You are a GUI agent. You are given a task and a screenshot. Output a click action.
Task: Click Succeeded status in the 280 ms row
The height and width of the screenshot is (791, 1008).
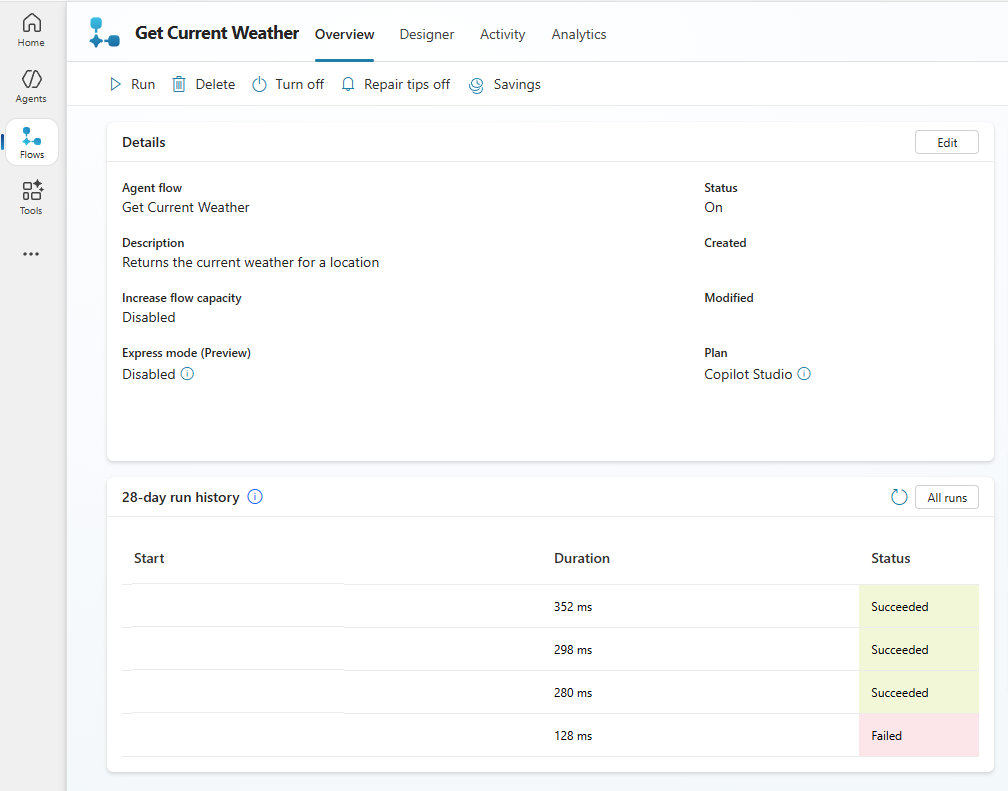(x=919, y=693)
